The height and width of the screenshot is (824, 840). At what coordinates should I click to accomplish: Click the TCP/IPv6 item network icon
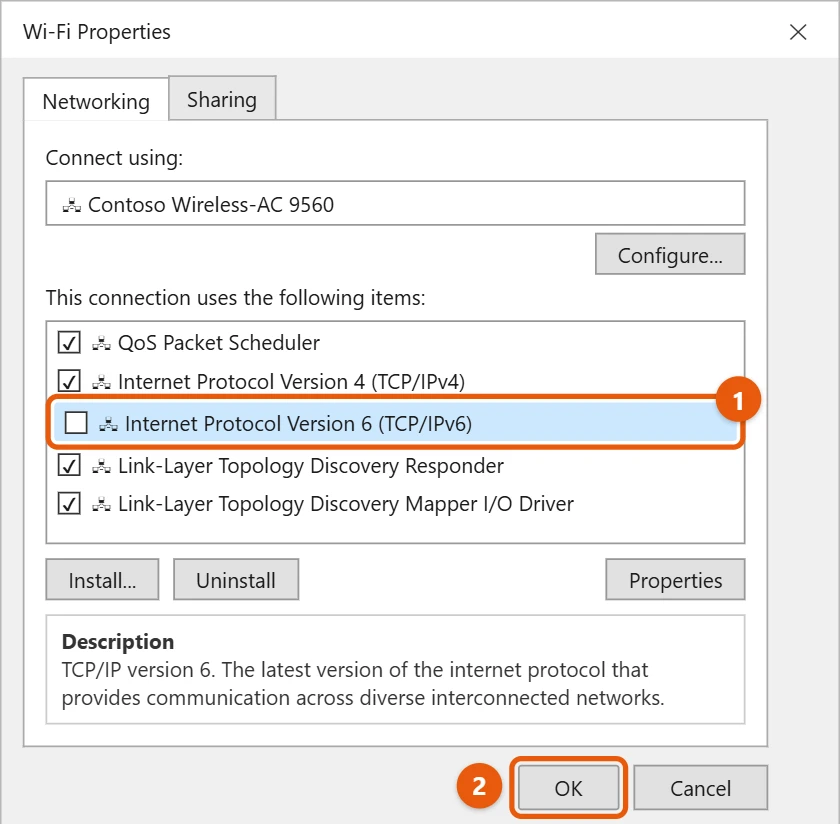tap(108, 424)
